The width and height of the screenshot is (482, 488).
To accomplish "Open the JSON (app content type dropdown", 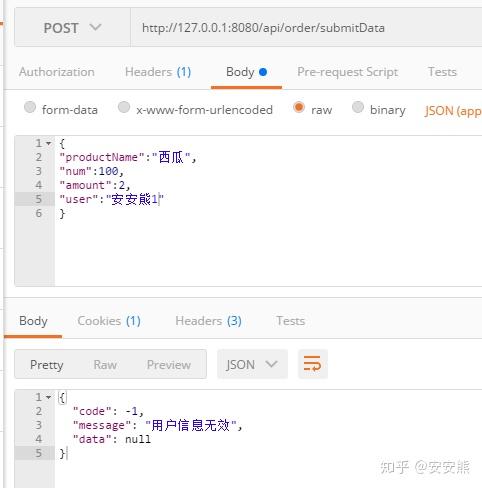I will pyautogui.click(x=453, y=111).
